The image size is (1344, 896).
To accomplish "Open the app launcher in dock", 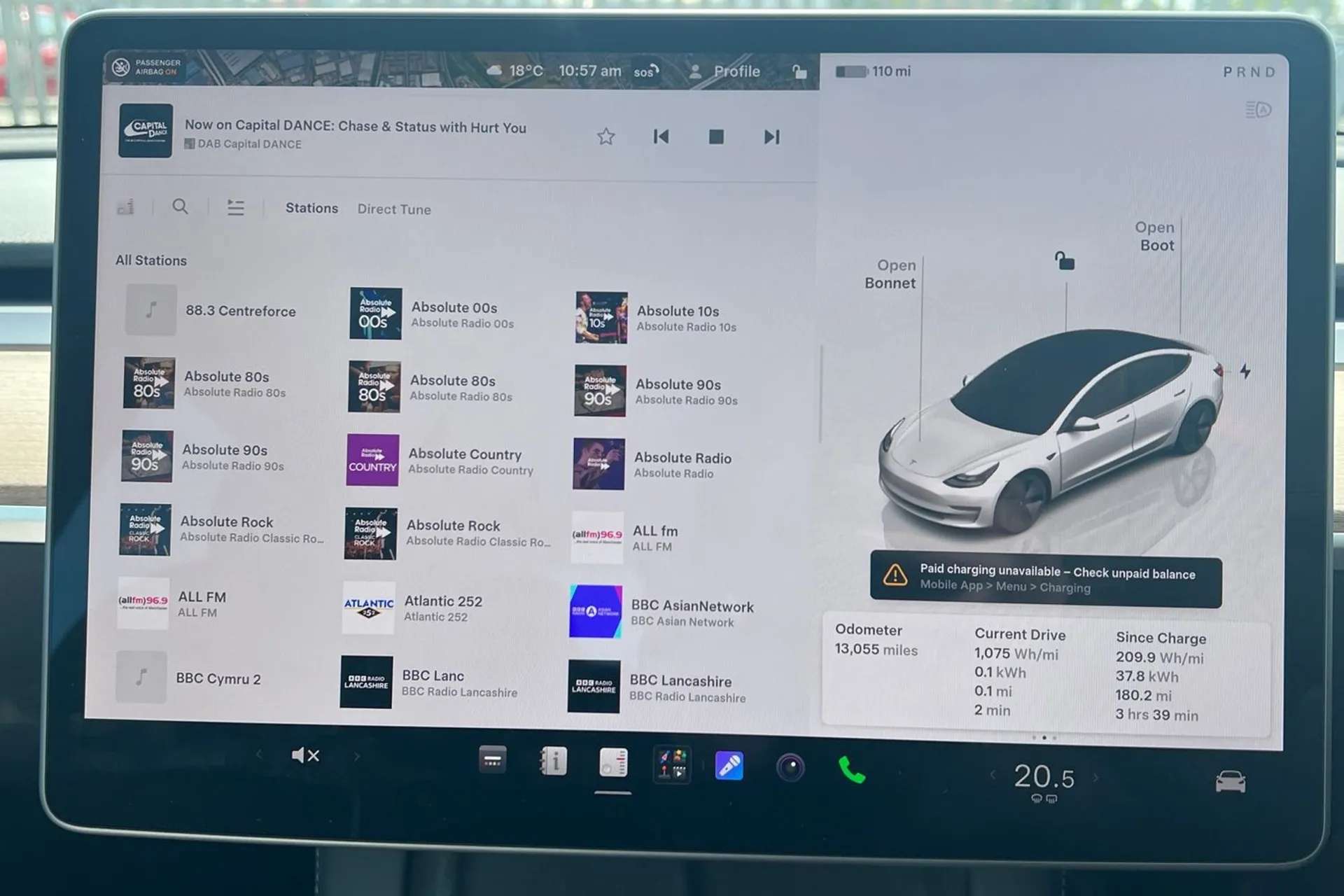I will [x=492, y=759].
